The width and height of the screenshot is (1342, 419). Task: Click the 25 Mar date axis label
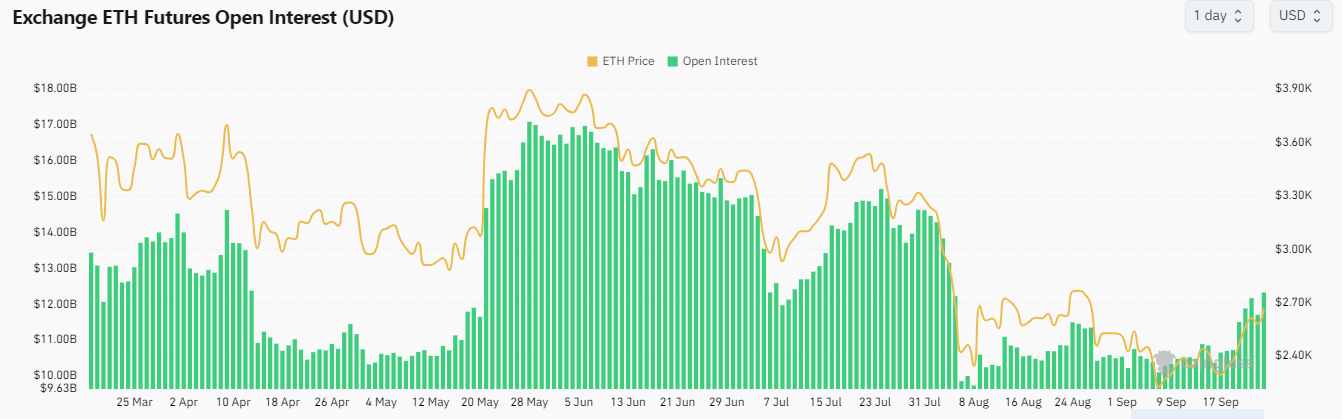135,402
